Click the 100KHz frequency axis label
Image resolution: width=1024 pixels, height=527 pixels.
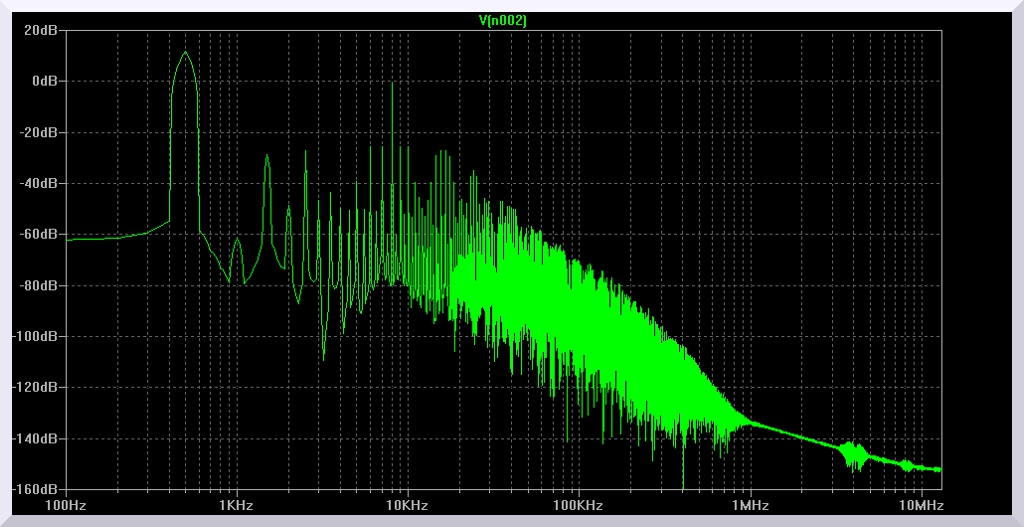(x=578, y=506)
